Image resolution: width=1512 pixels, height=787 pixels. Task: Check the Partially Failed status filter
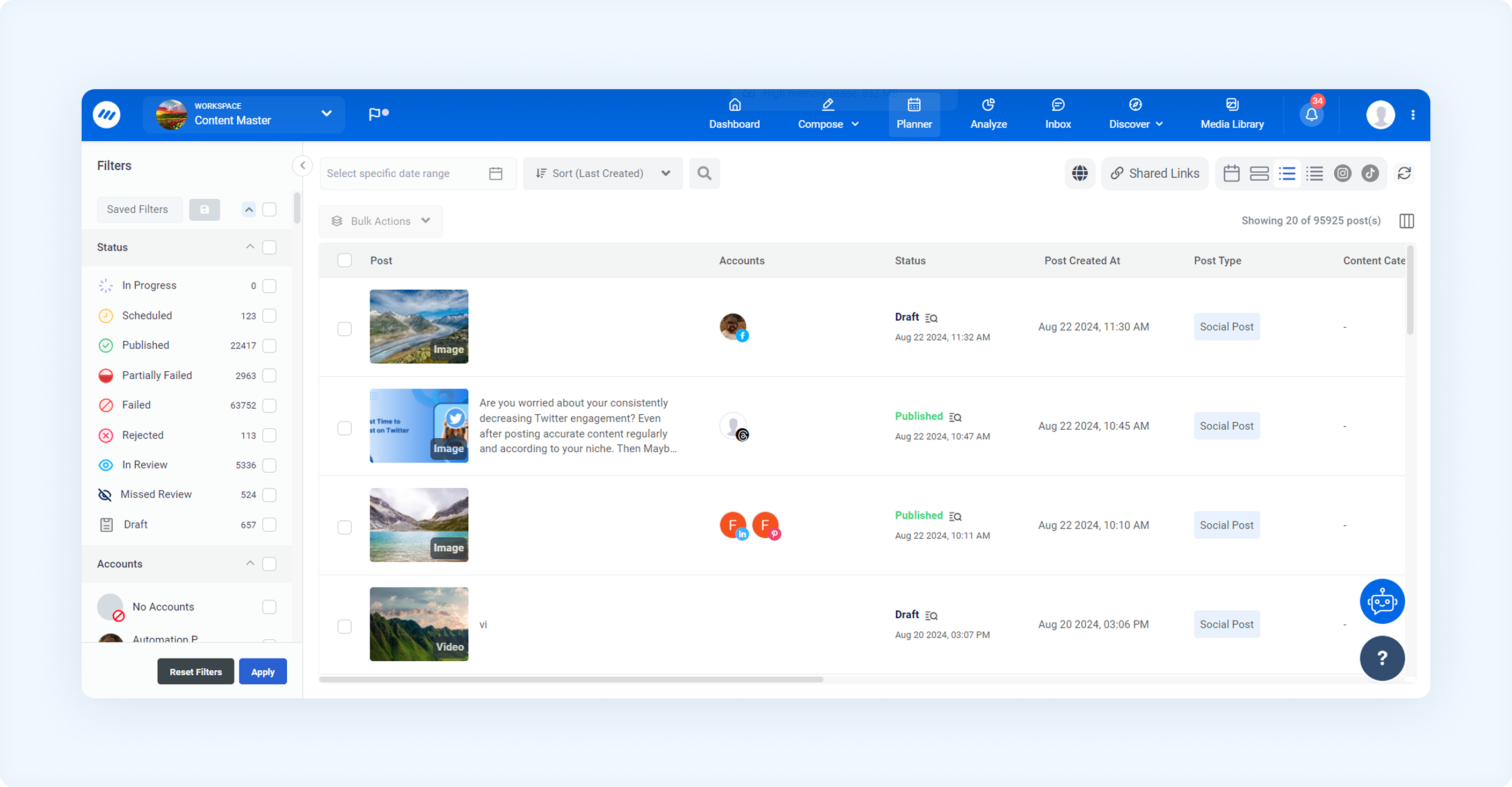tap(269, 376)
